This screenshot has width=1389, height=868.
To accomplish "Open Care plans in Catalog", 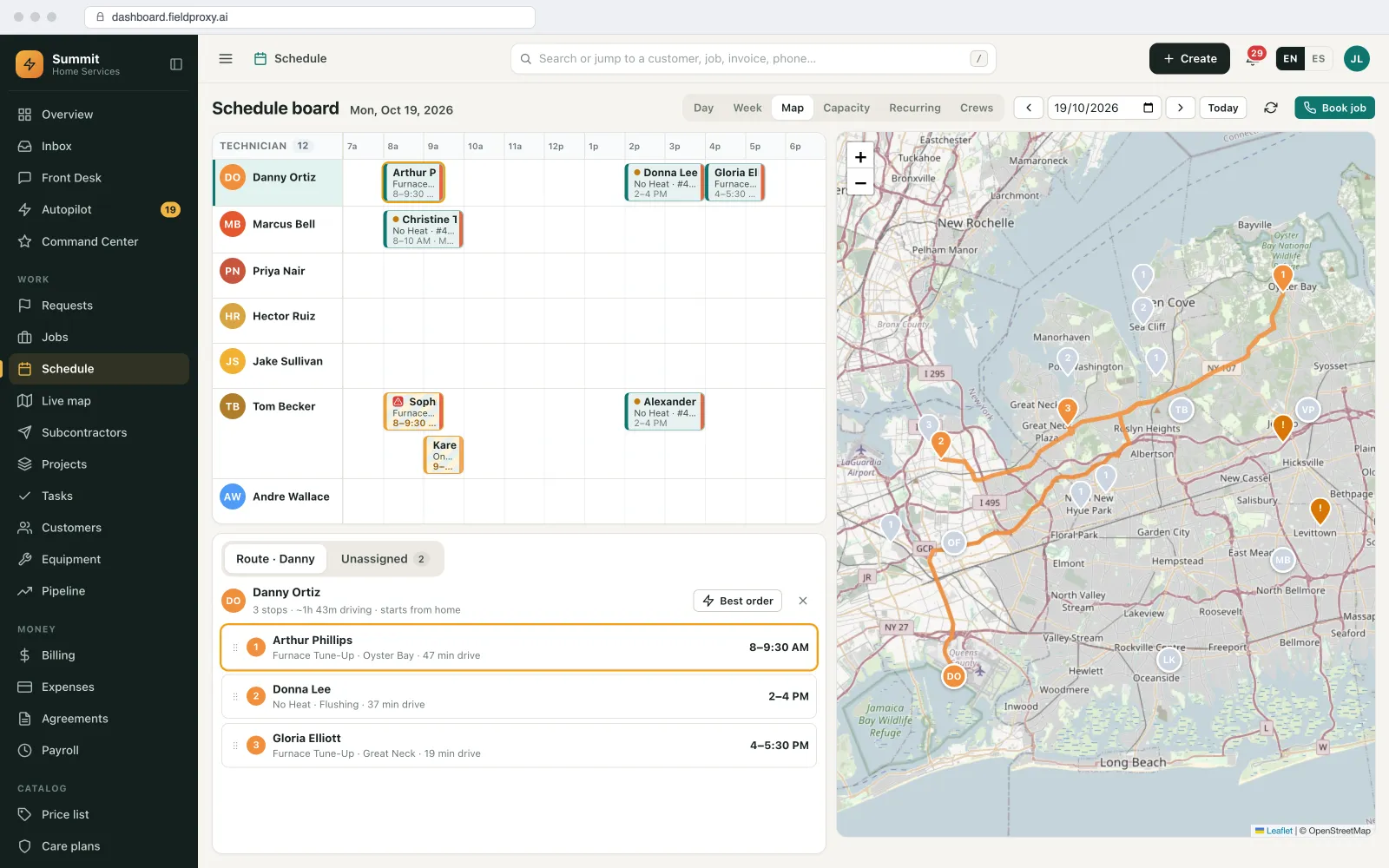I will [x=98, y=846].
